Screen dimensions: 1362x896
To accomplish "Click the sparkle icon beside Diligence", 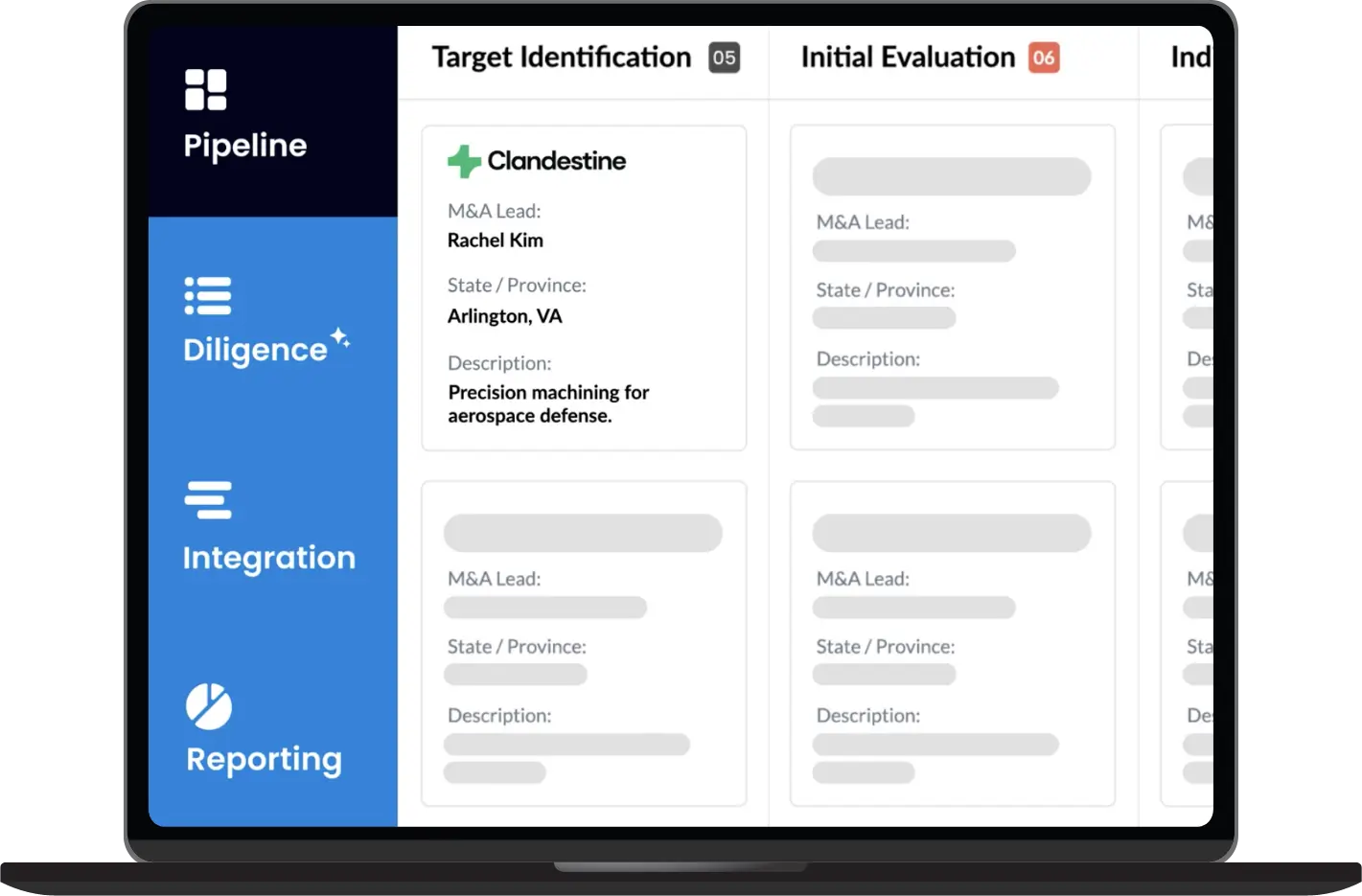I will pyautogui.click(x=340, y=337).
